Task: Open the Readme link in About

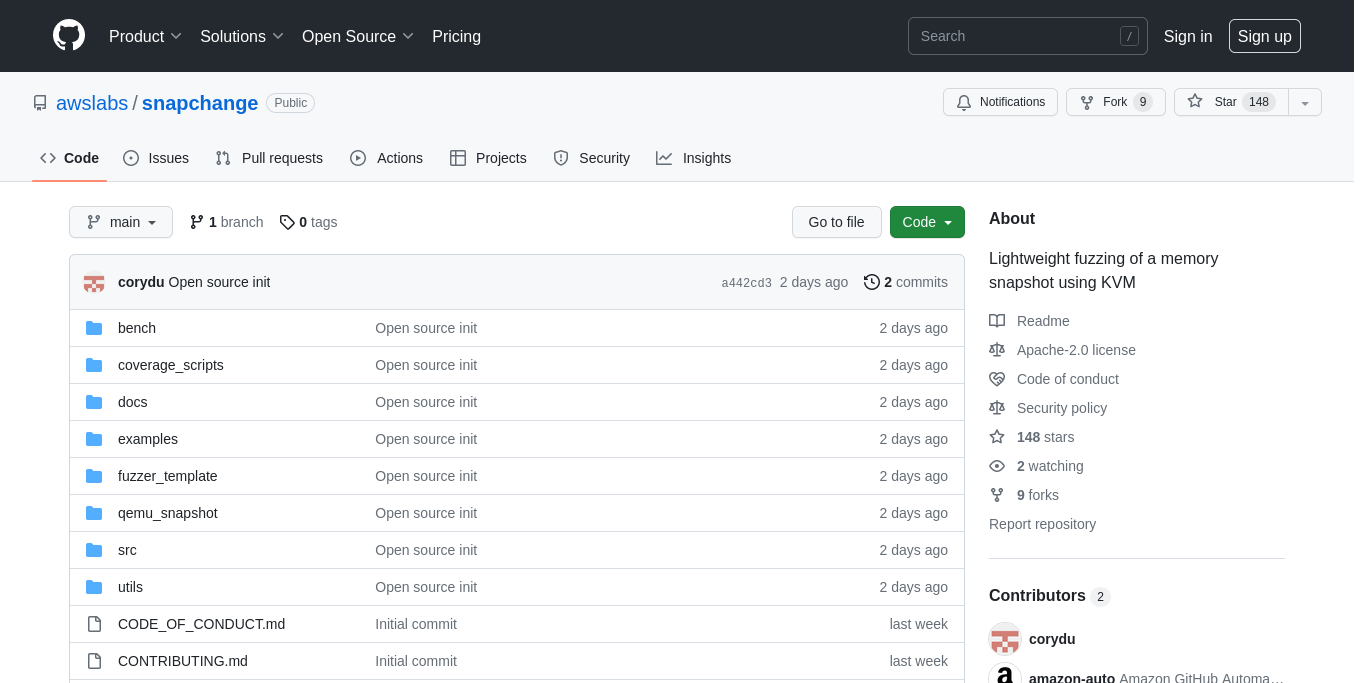Action: tap(1043, 321)
